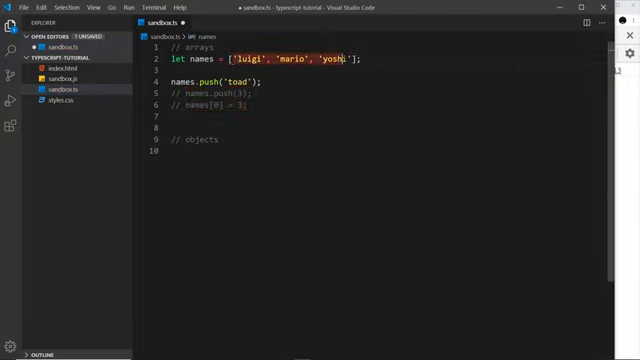Viewport: 640px width, 360px height.
Task: Split the editor to the right
Action: pos(587,23)
